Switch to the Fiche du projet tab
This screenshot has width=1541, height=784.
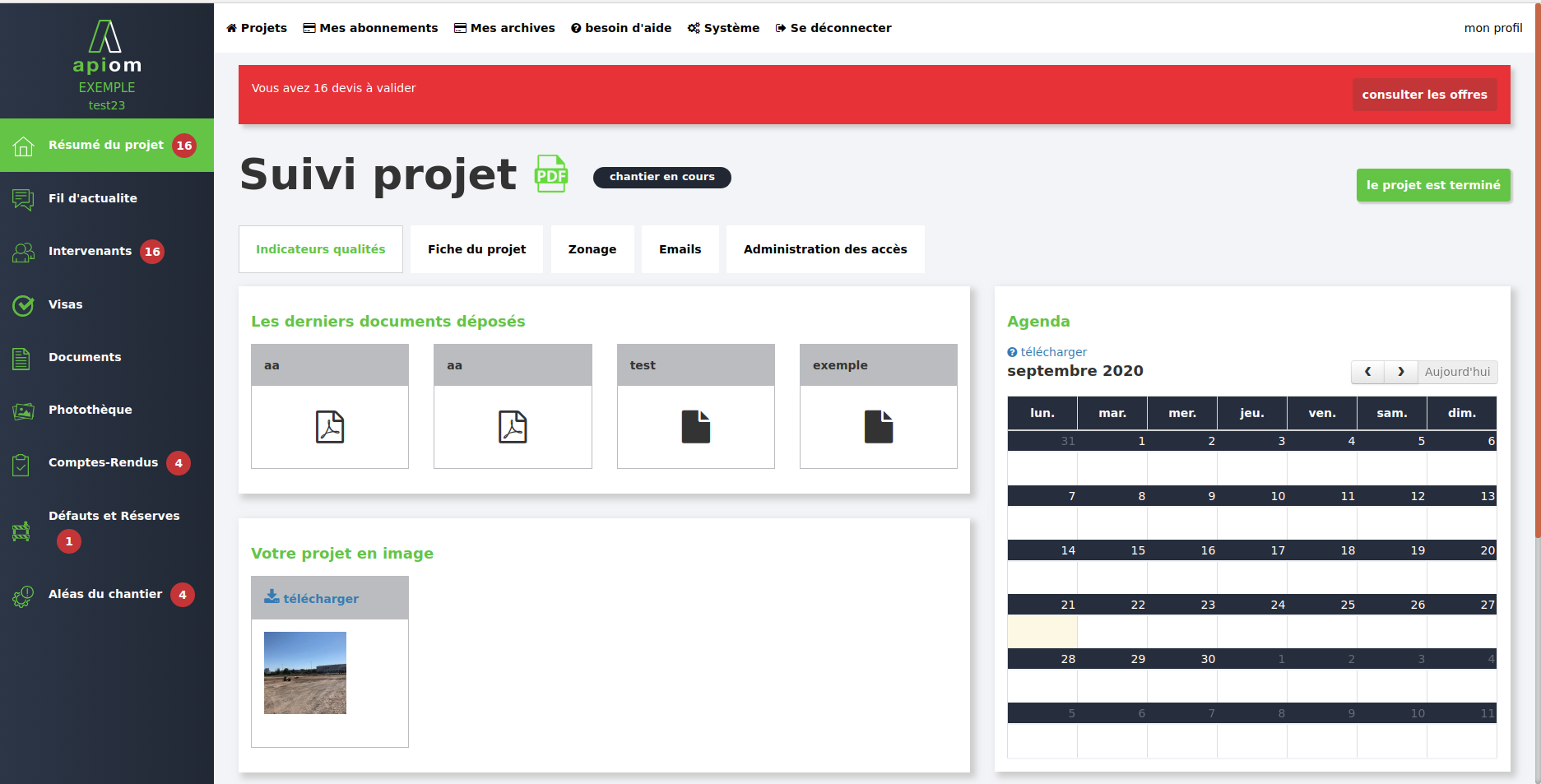click(x=476, y=249)
